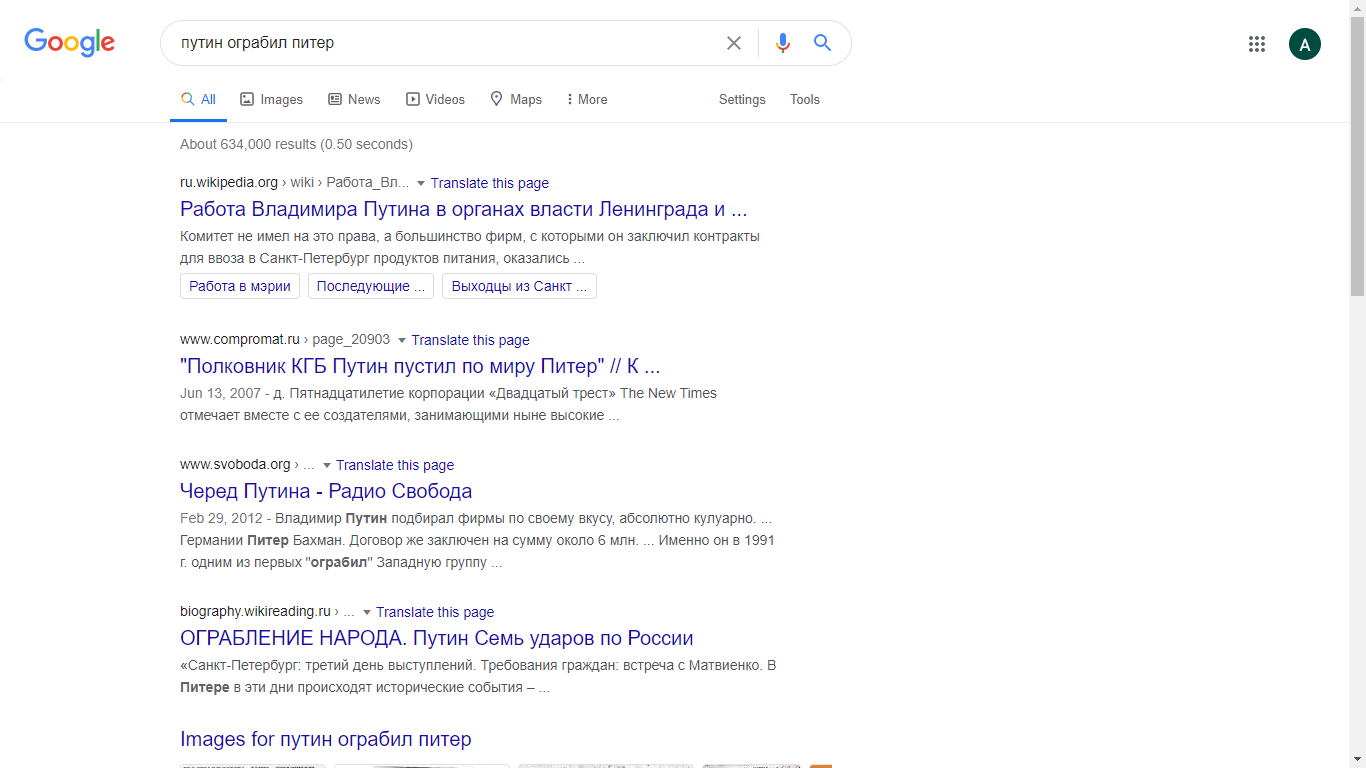
Task: Open "Черед Путина - Радио Свобода" result
Action: [326, 491]
